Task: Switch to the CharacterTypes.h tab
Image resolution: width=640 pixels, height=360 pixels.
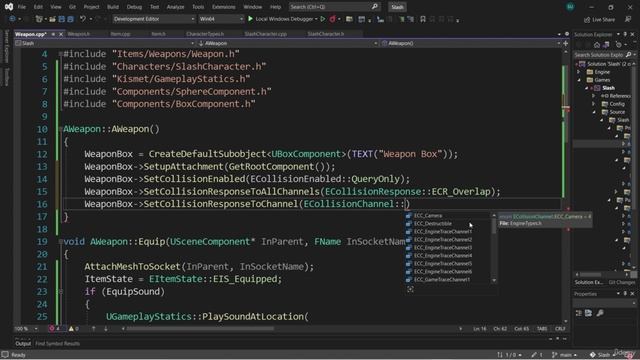Action: 205,34
